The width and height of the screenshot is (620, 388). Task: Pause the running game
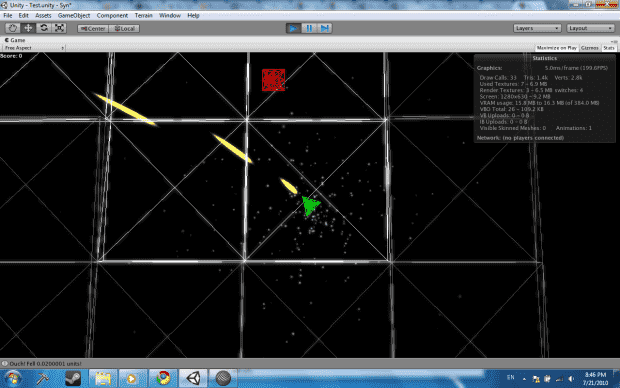309,28
